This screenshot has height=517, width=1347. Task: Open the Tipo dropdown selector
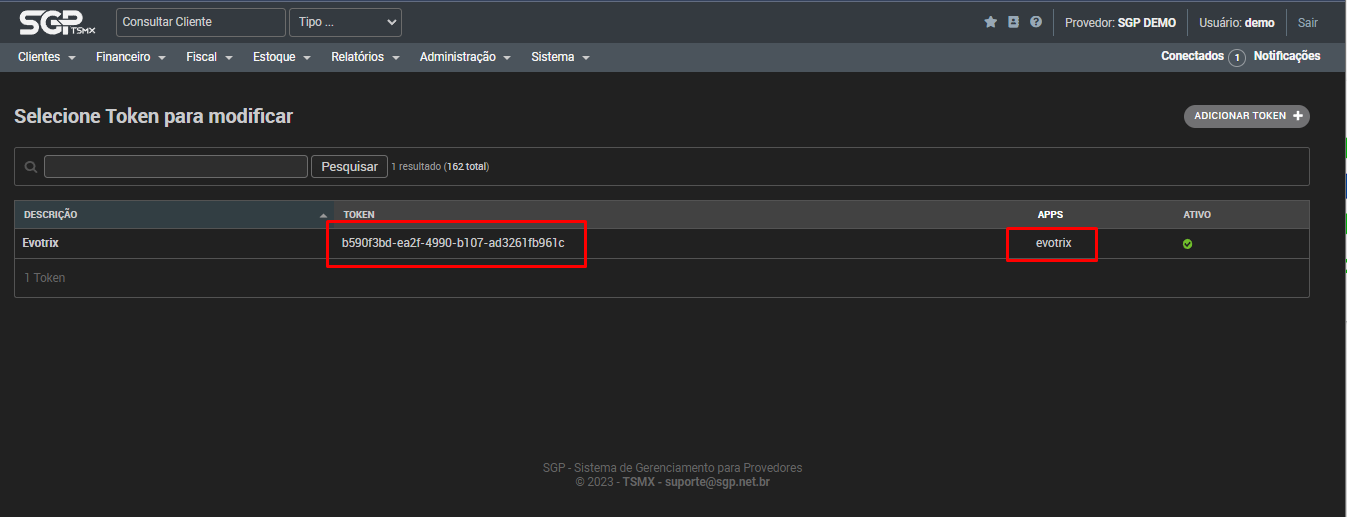pyautogui.click(x=345, y=22)
